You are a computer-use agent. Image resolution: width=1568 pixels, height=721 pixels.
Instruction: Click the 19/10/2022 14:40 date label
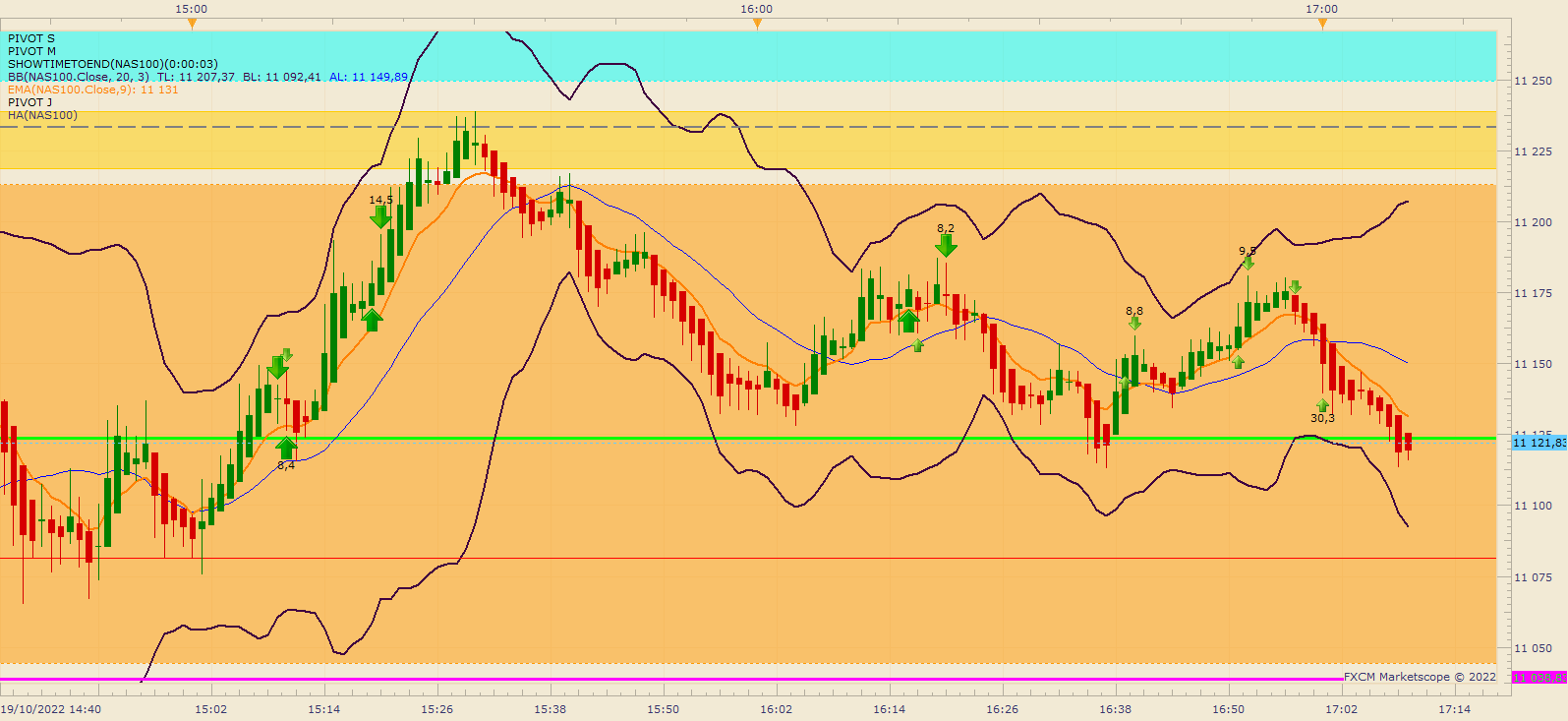tap(50, 709)
